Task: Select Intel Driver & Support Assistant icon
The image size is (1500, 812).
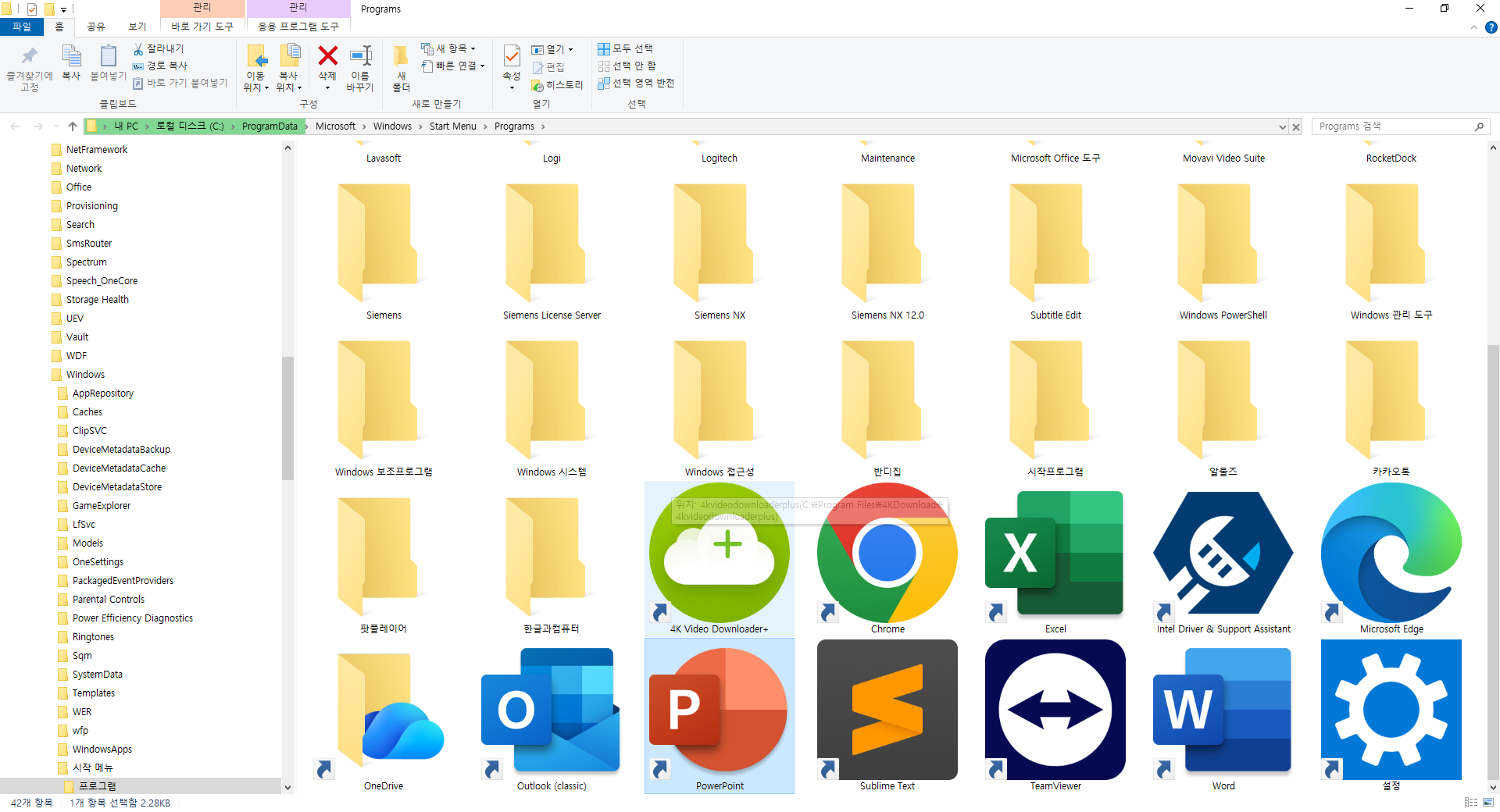Action: tap(1223, 553)
